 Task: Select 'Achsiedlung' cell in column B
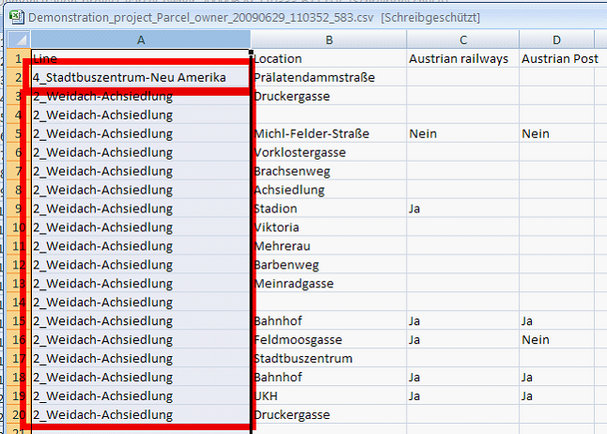(329, 190)
